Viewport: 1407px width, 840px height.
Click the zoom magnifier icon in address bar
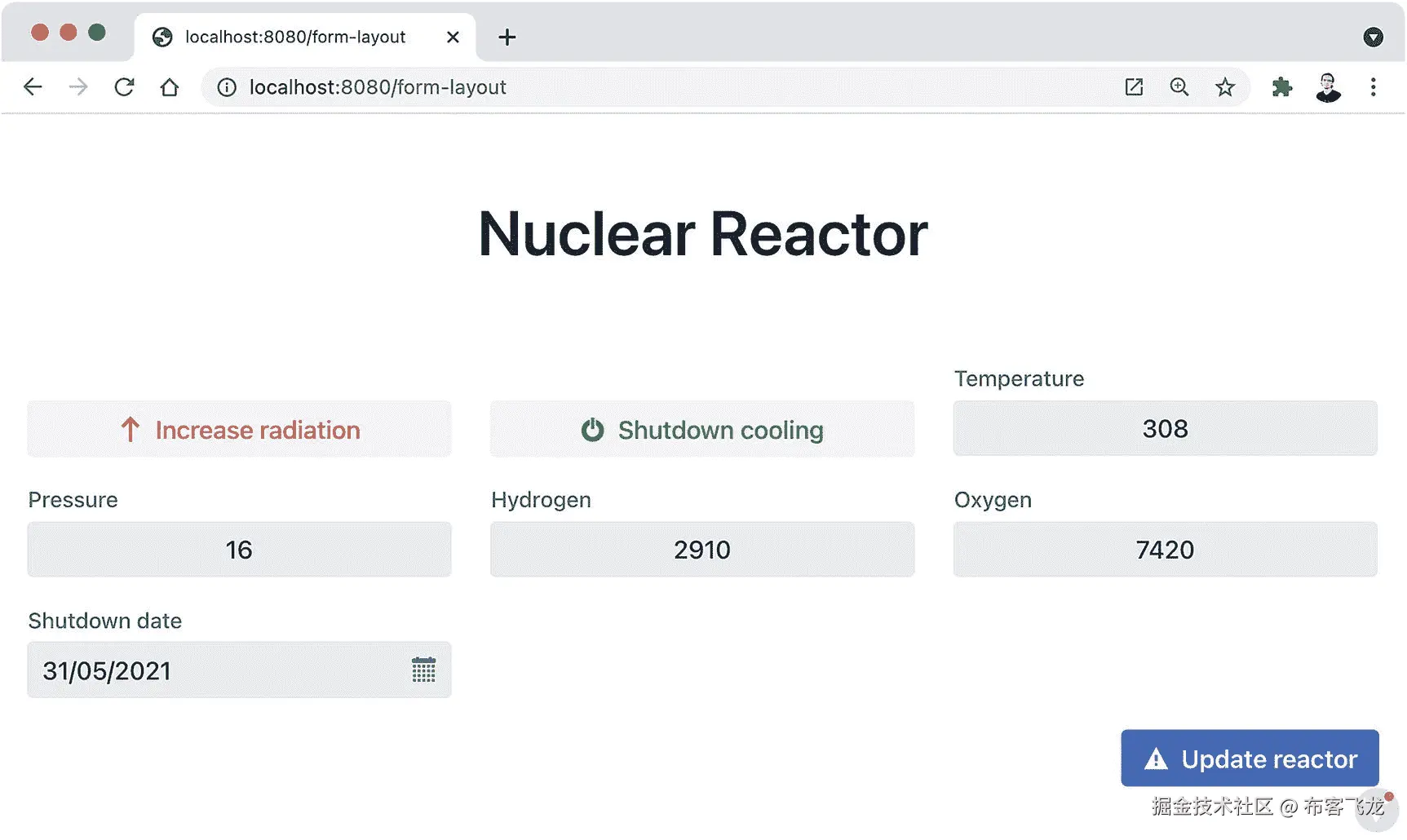pos(1179,87)
